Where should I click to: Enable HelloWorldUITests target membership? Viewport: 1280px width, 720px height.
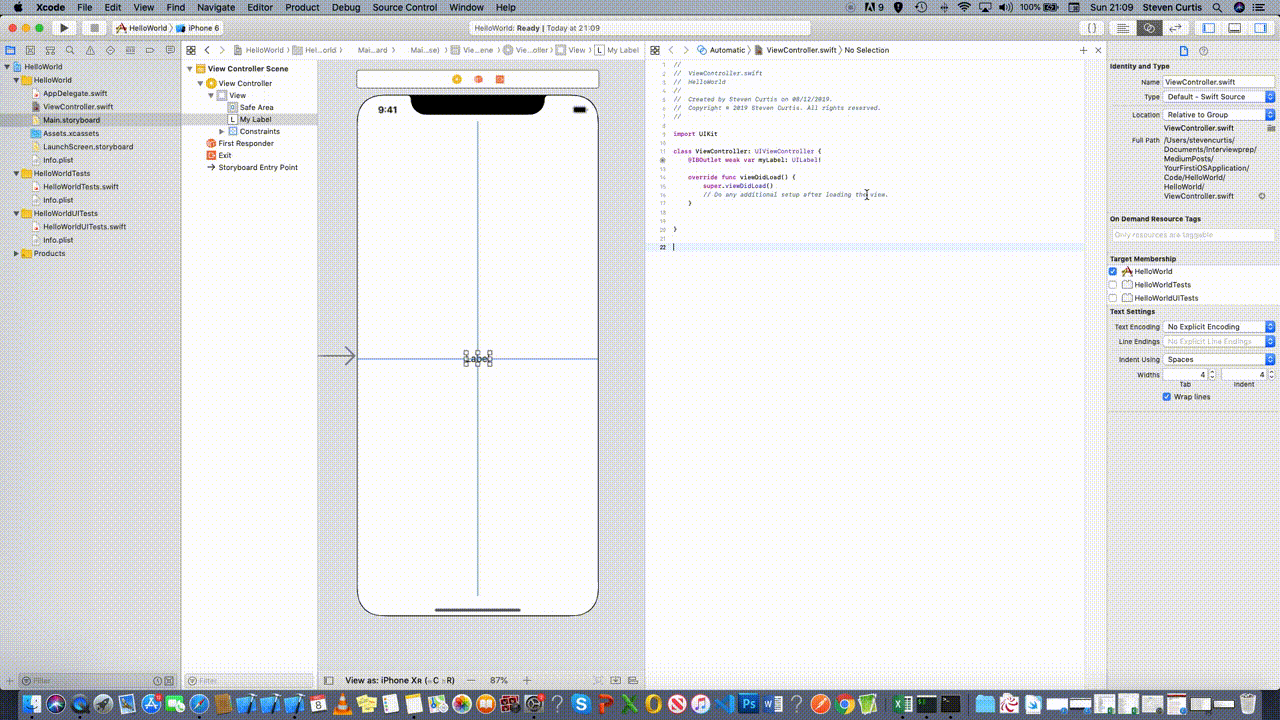click(1113, 298)
